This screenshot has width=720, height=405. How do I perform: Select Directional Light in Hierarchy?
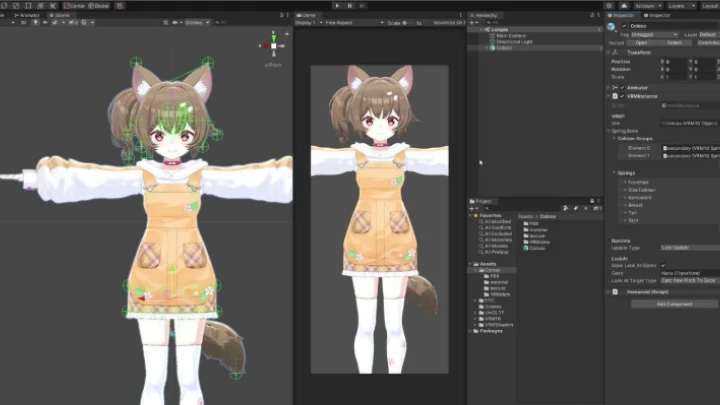click(x=514, y=42)
